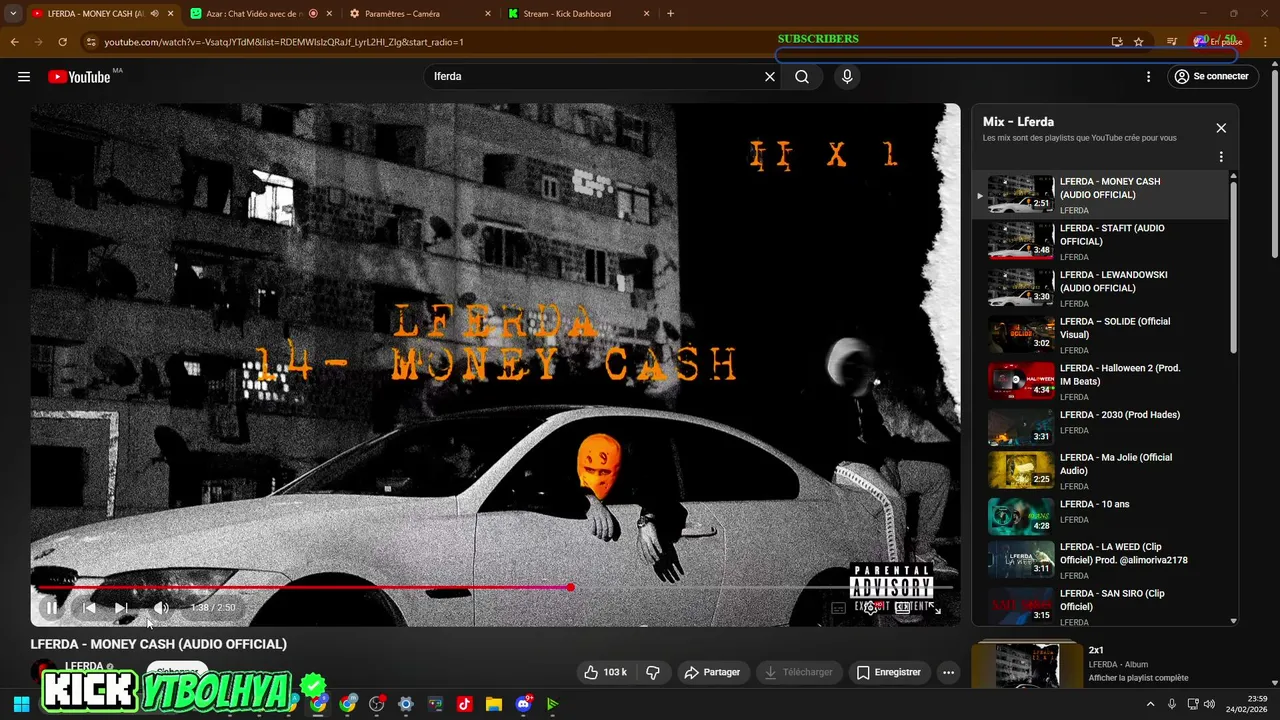
Task: Save video with Enregistrer button
Action: [x=888, y=672]
